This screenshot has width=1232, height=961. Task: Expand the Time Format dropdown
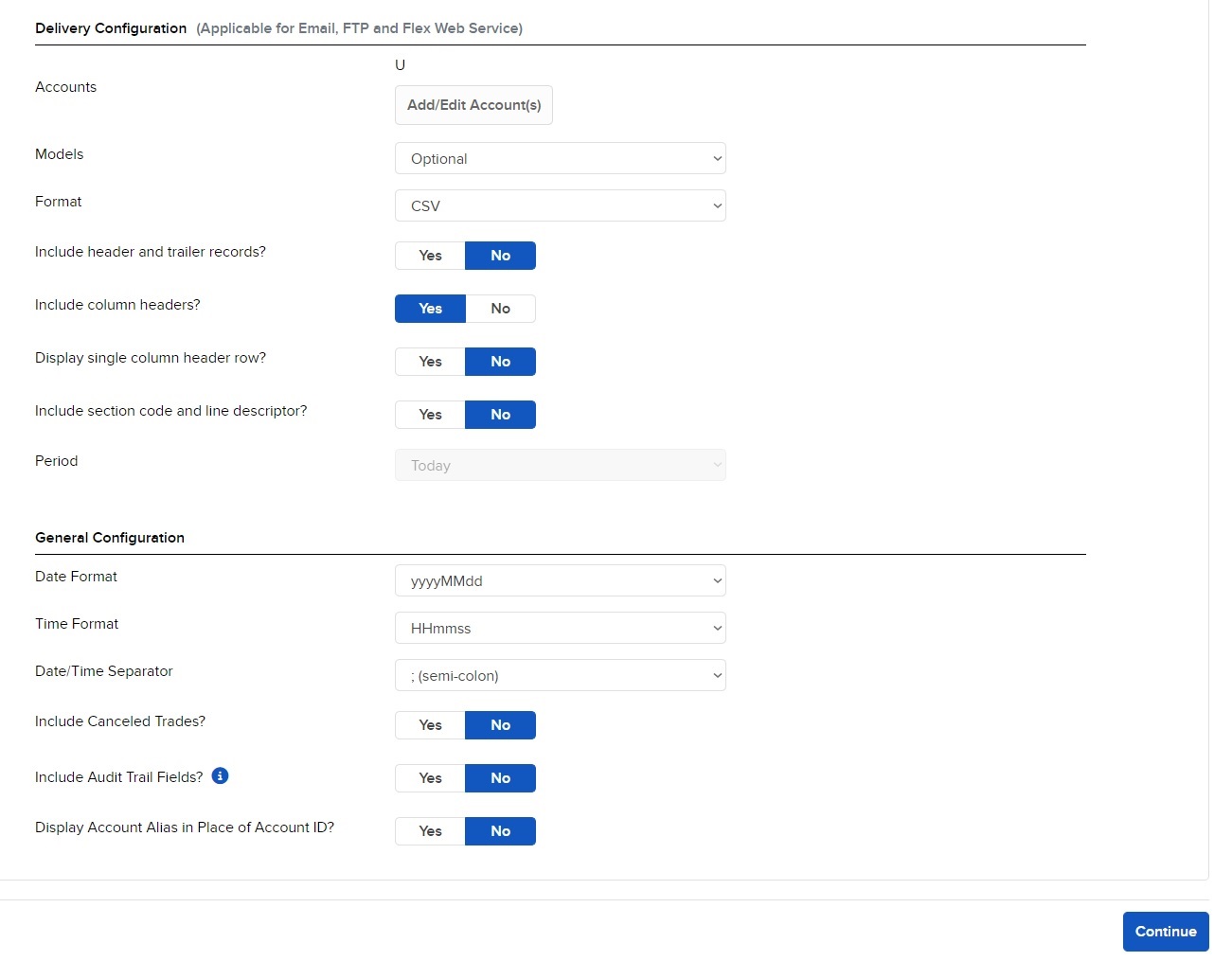tap(560, 629)
